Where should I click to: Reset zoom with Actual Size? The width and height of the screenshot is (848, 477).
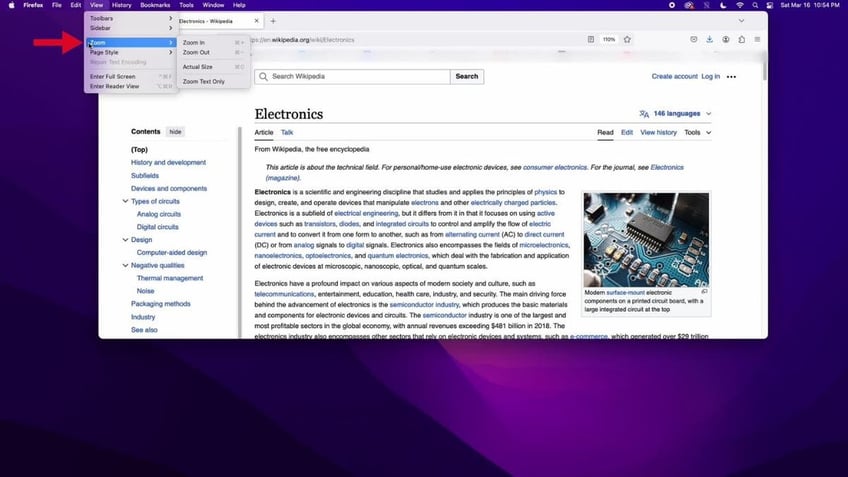[214, 67]
